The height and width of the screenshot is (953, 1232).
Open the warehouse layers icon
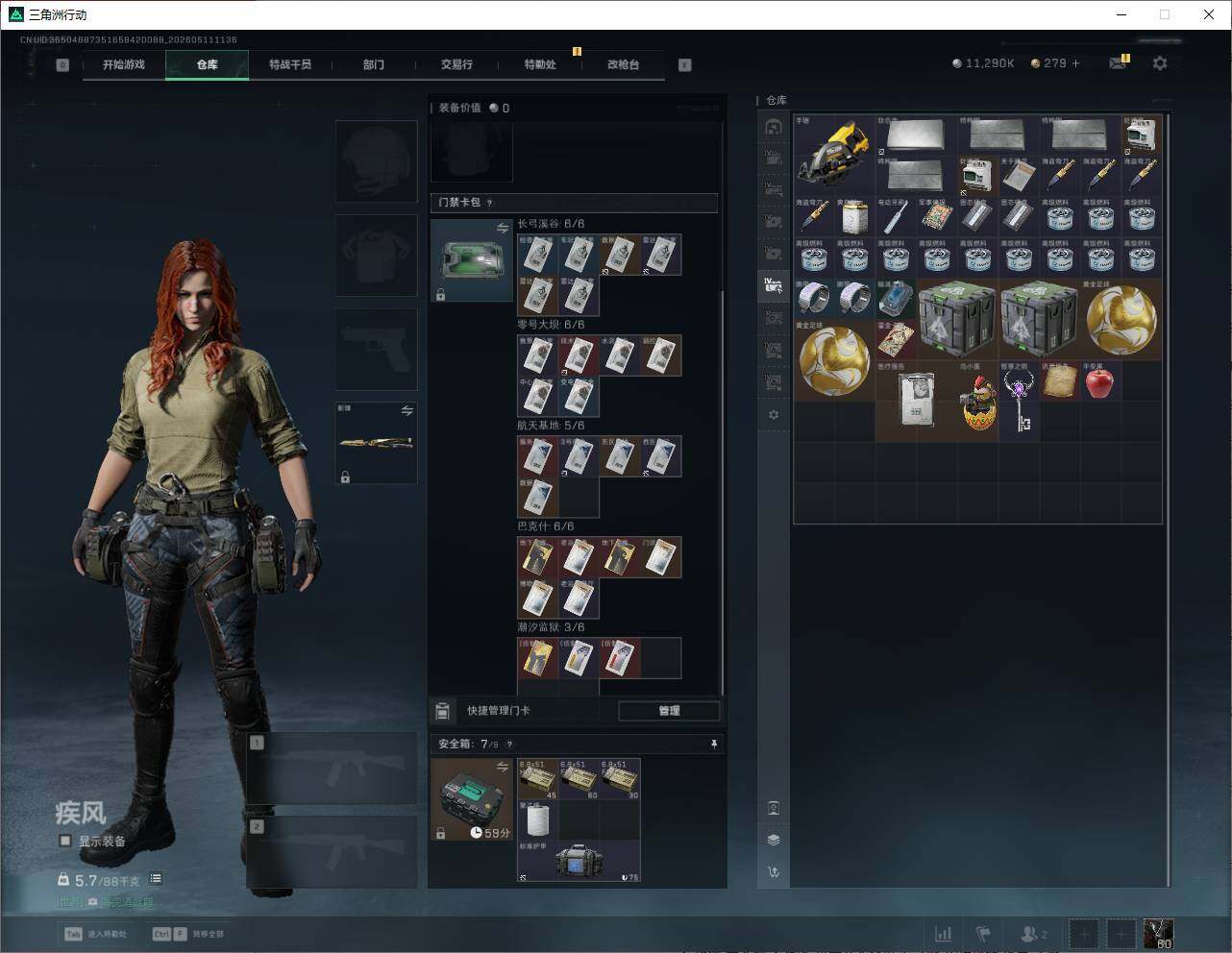click(774, 840)
